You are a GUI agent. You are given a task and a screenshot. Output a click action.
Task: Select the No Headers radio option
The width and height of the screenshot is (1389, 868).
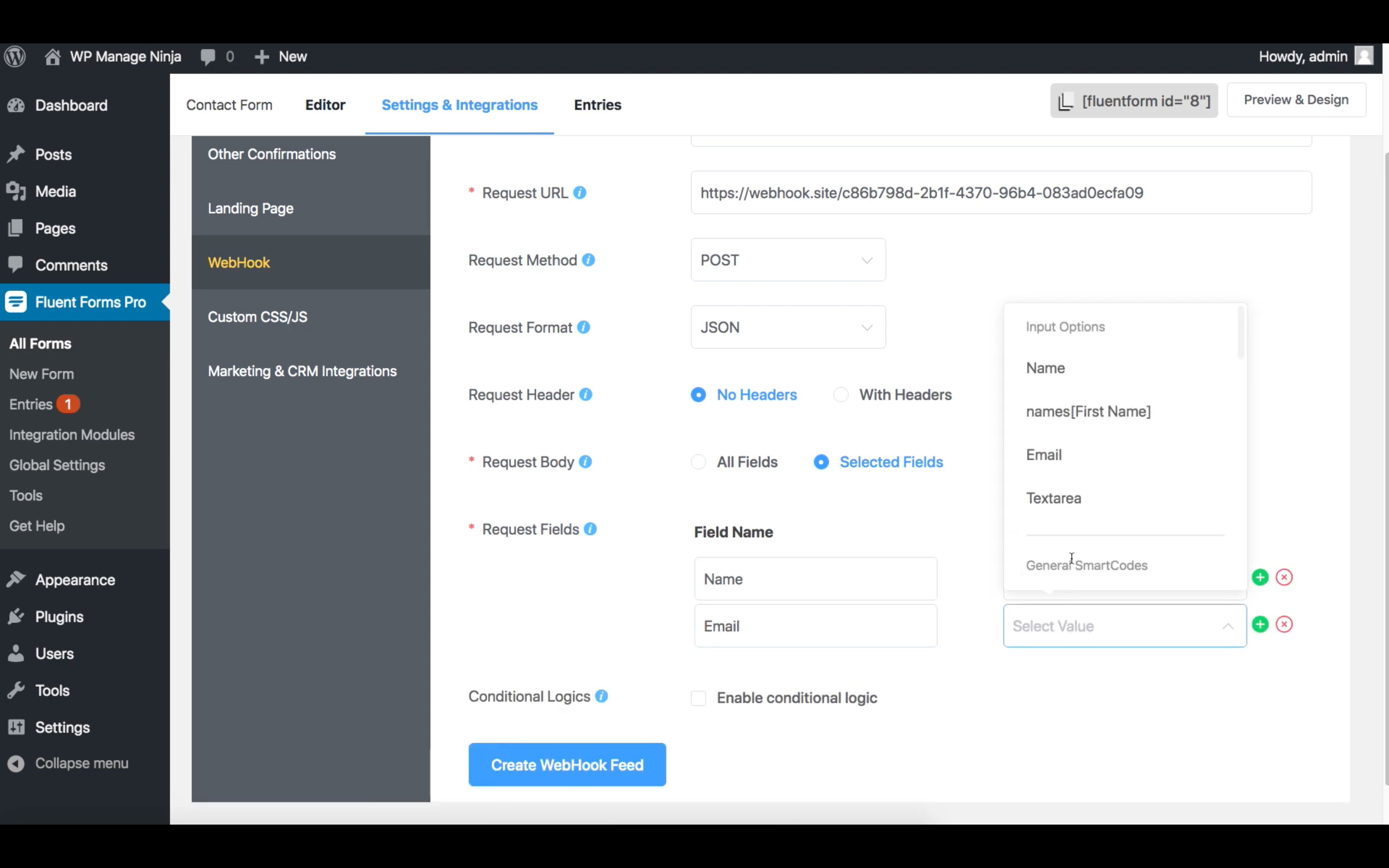click(698, 395)
